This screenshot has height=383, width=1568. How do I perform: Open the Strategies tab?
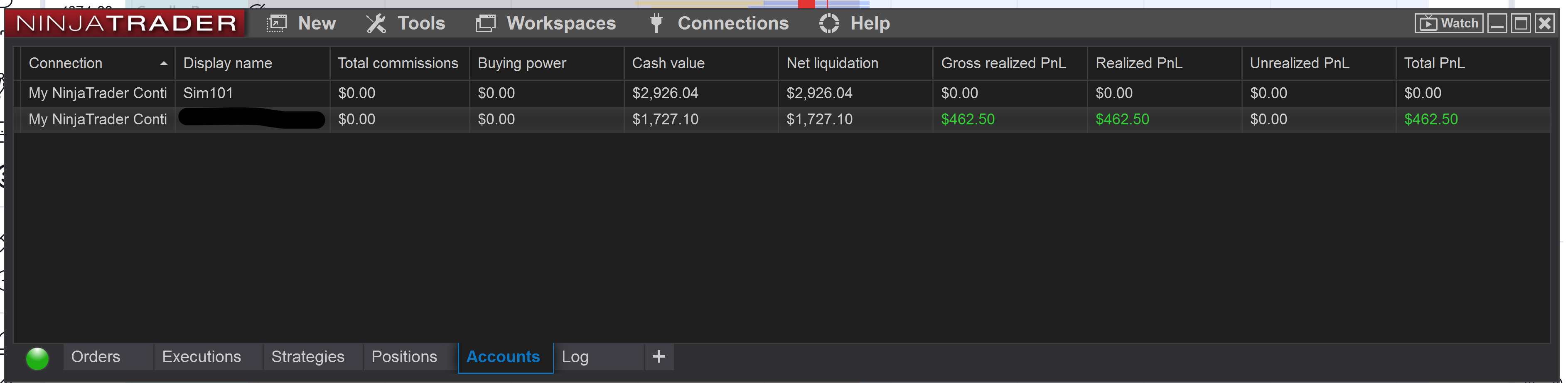tap(308, 357)
